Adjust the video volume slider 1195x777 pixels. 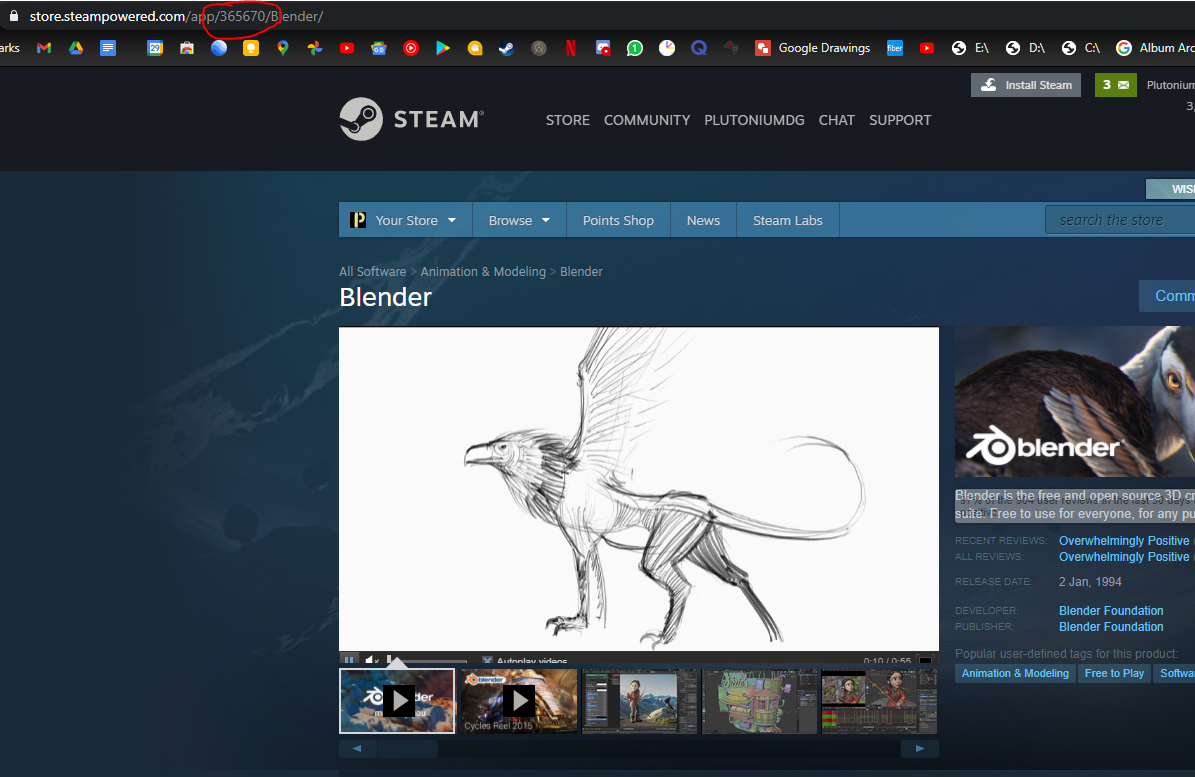[428, 660]
